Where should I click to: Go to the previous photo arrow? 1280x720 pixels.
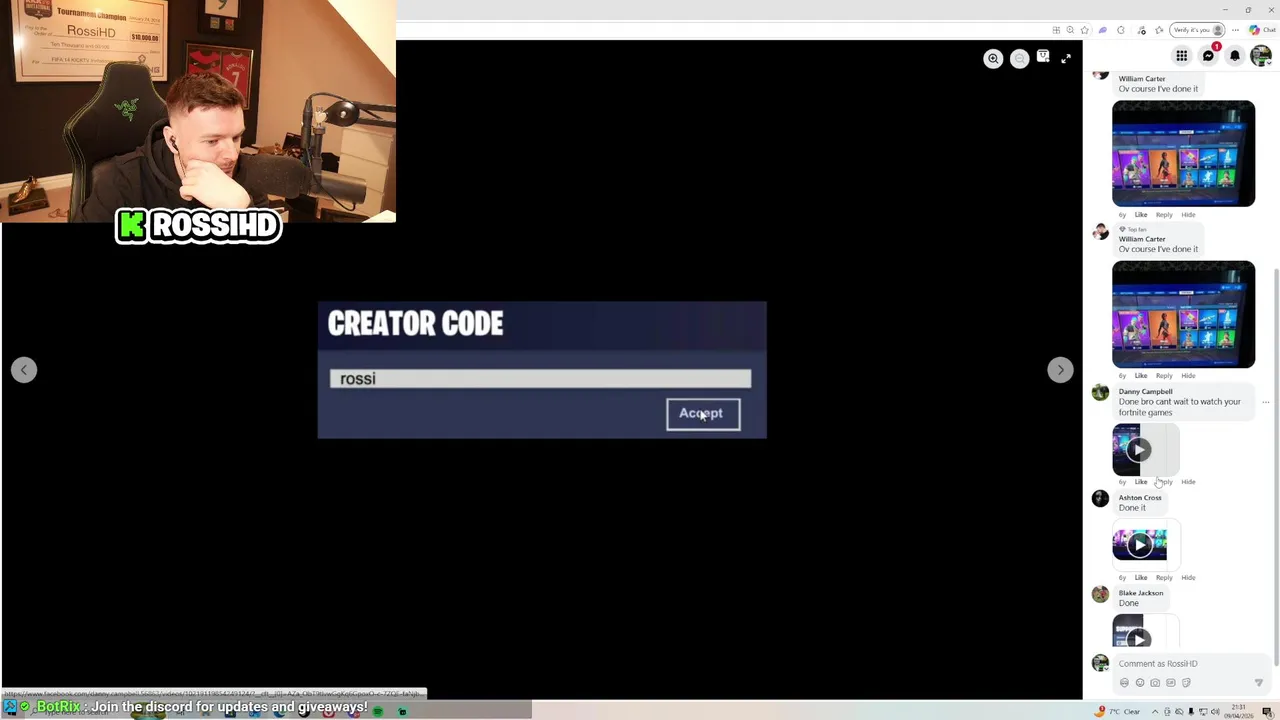[x=24, y=370]
